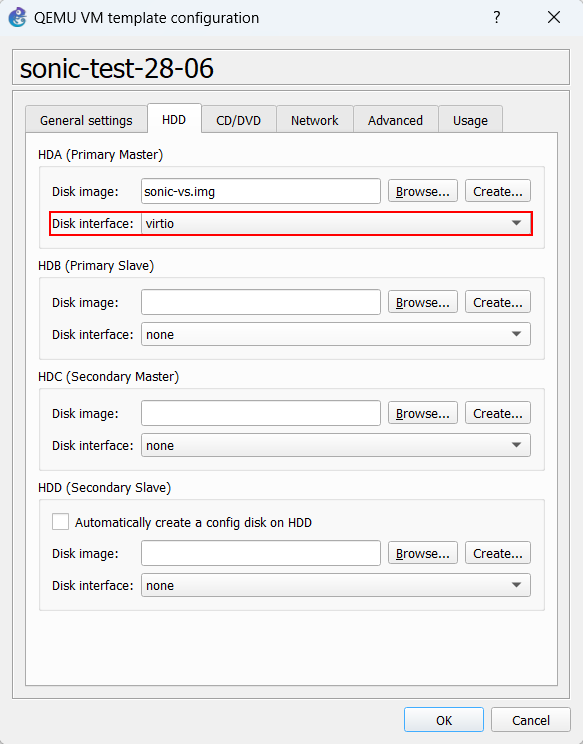Cancel the template configuration
This screenshot has width=583, height=744.
(530, 720)
